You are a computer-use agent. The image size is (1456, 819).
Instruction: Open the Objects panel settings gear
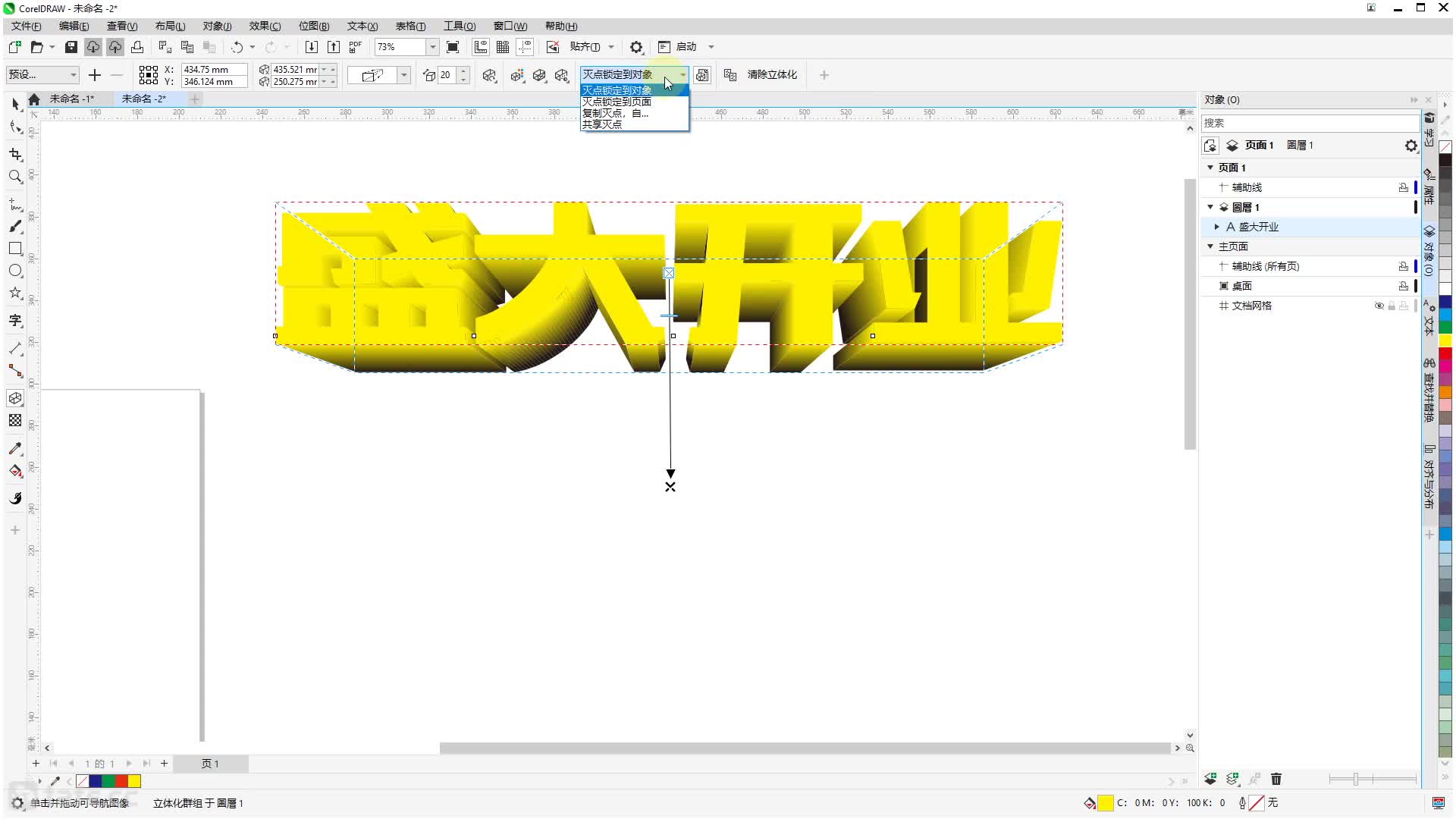pyautogui.click(x=1410, y=146)
